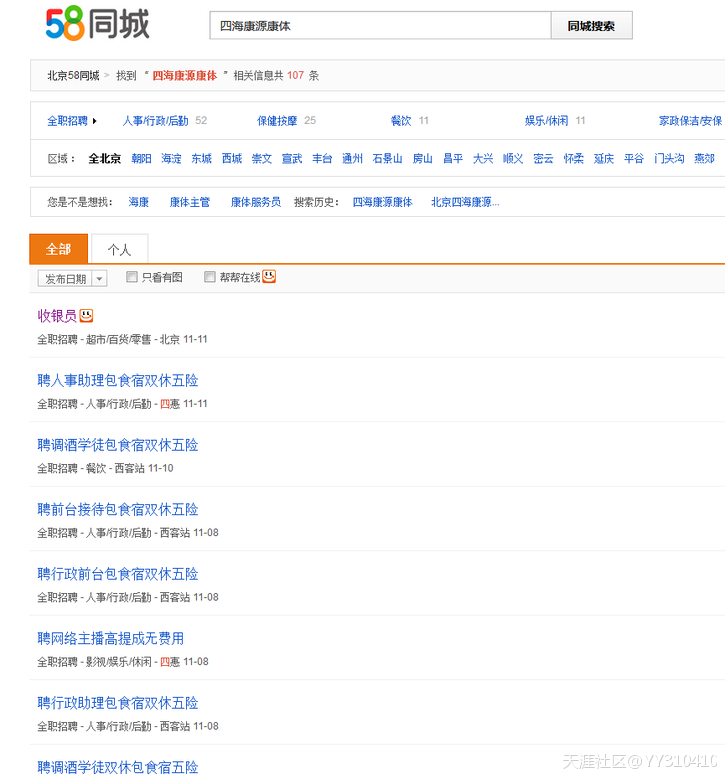The width and height of the screenshot is (725, 779).
Task: Select the 顺义 district
Action: [513, 158]
